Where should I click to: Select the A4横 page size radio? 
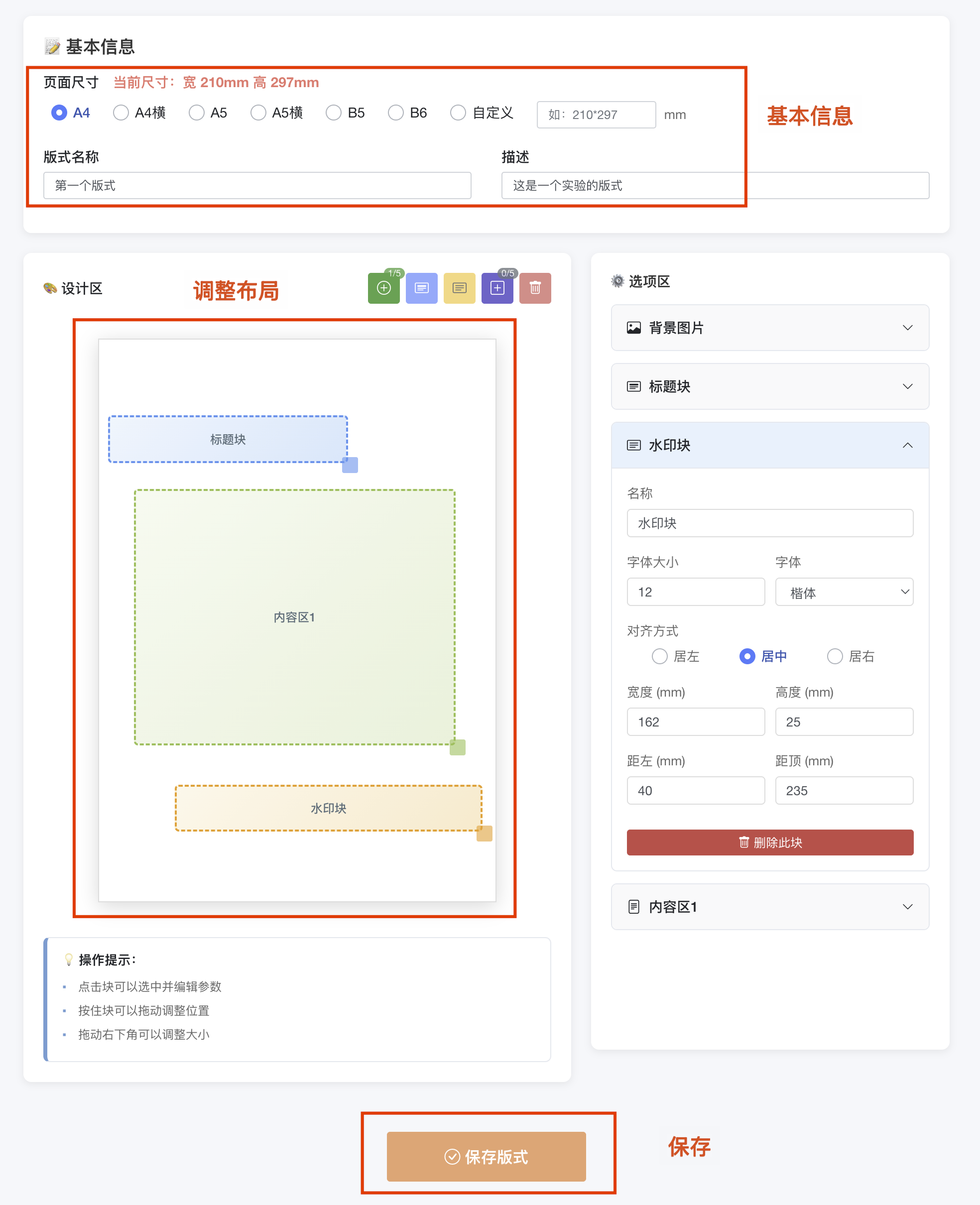[121, 113]
